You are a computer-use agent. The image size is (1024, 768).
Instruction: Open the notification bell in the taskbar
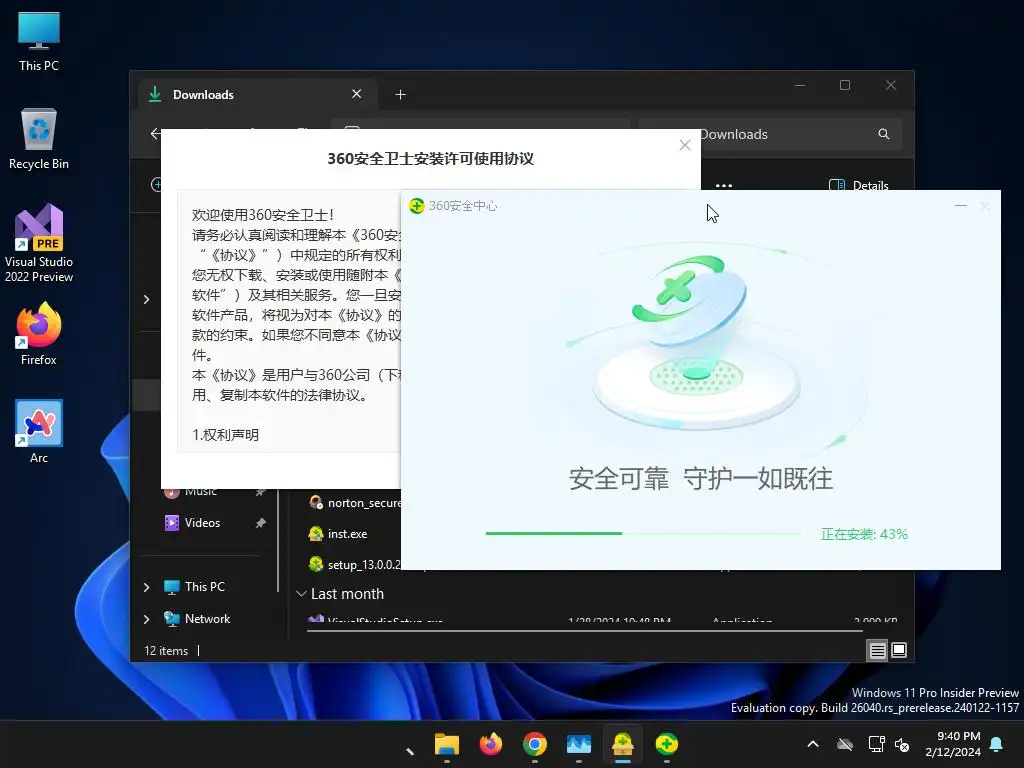coord(997,744)
